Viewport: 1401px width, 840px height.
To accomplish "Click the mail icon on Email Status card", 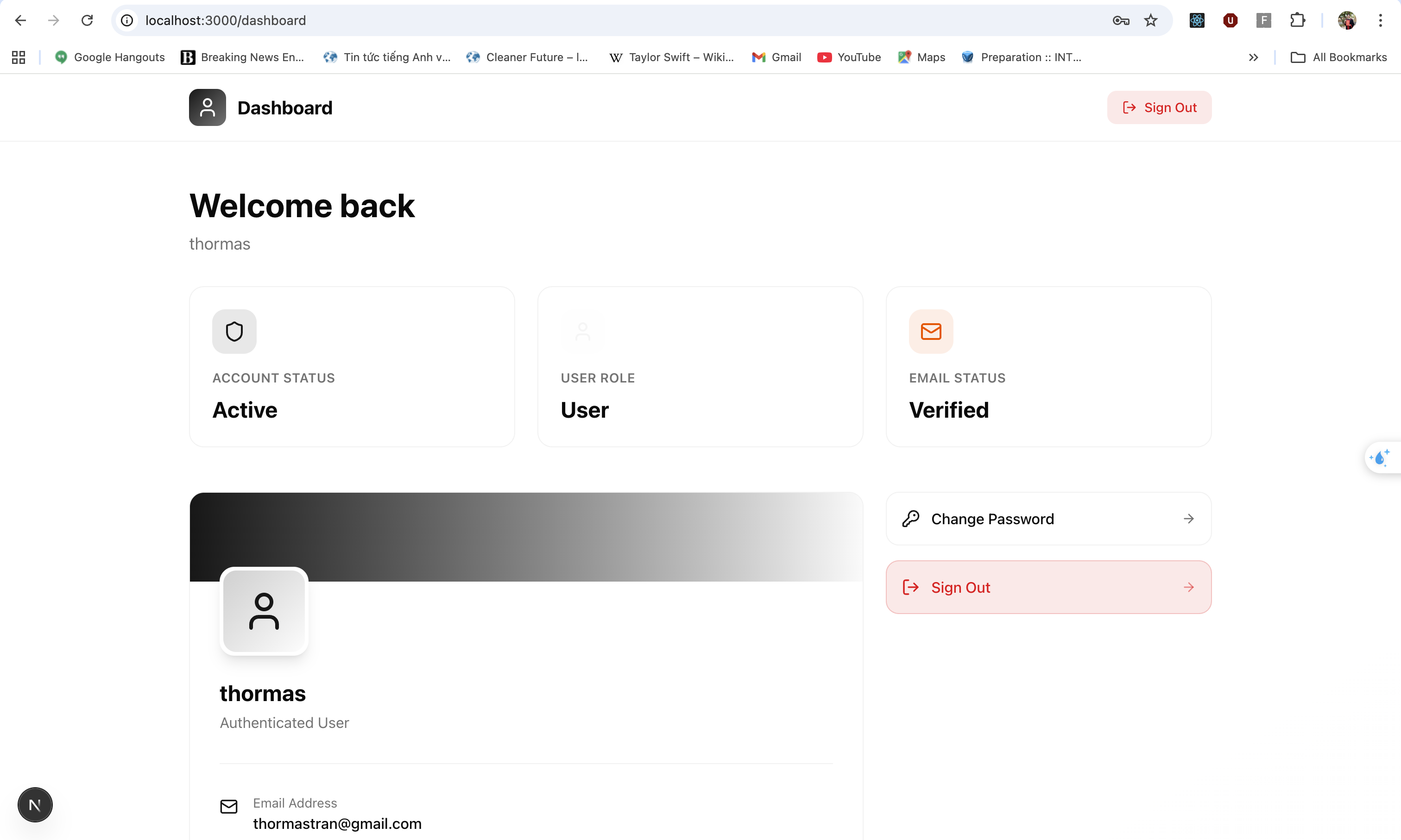I will [x=930, y=331].
